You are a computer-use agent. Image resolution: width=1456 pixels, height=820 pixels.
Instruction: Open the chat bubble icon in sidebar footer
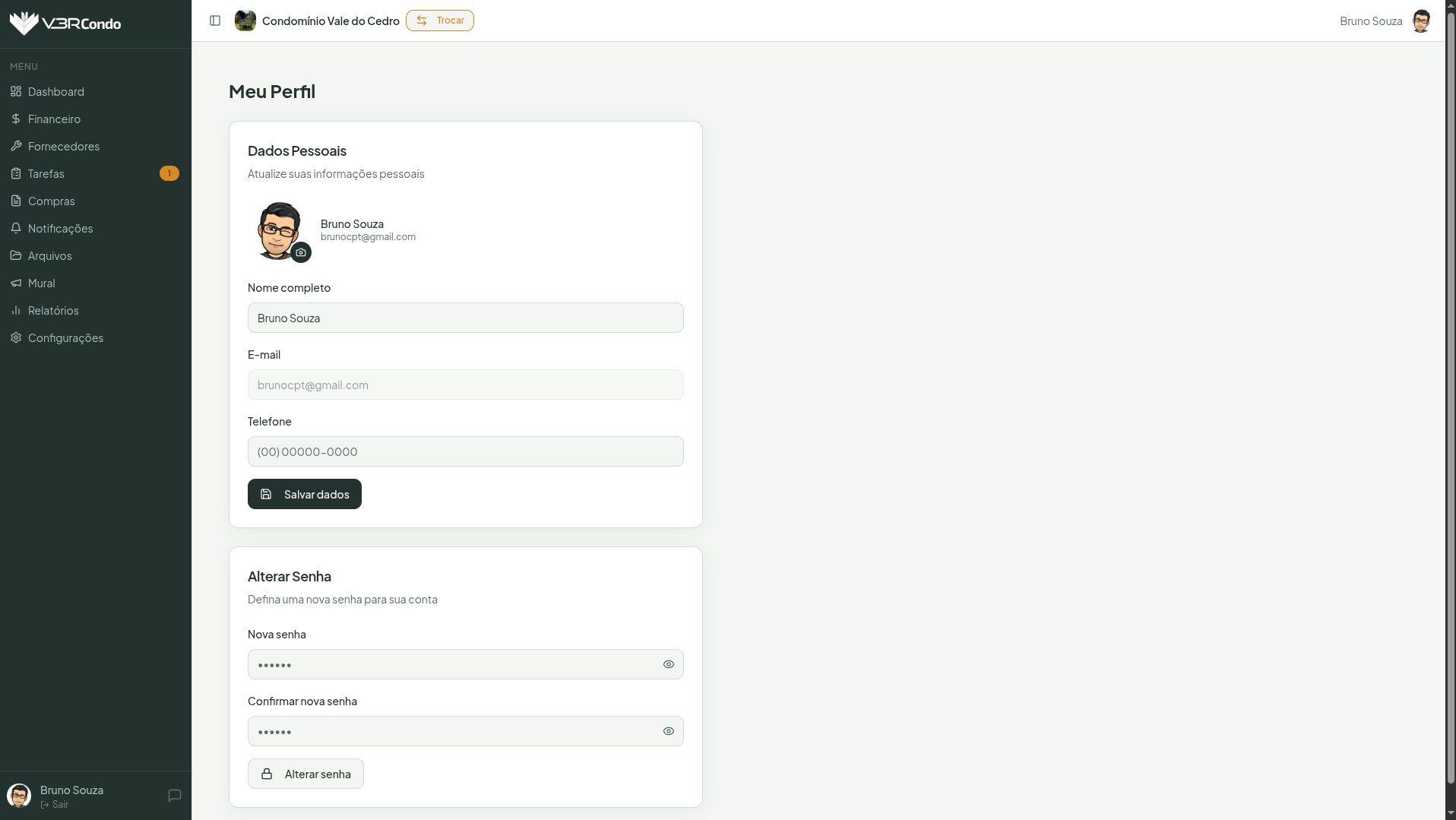pyautogui.click(x=174, y=795)
